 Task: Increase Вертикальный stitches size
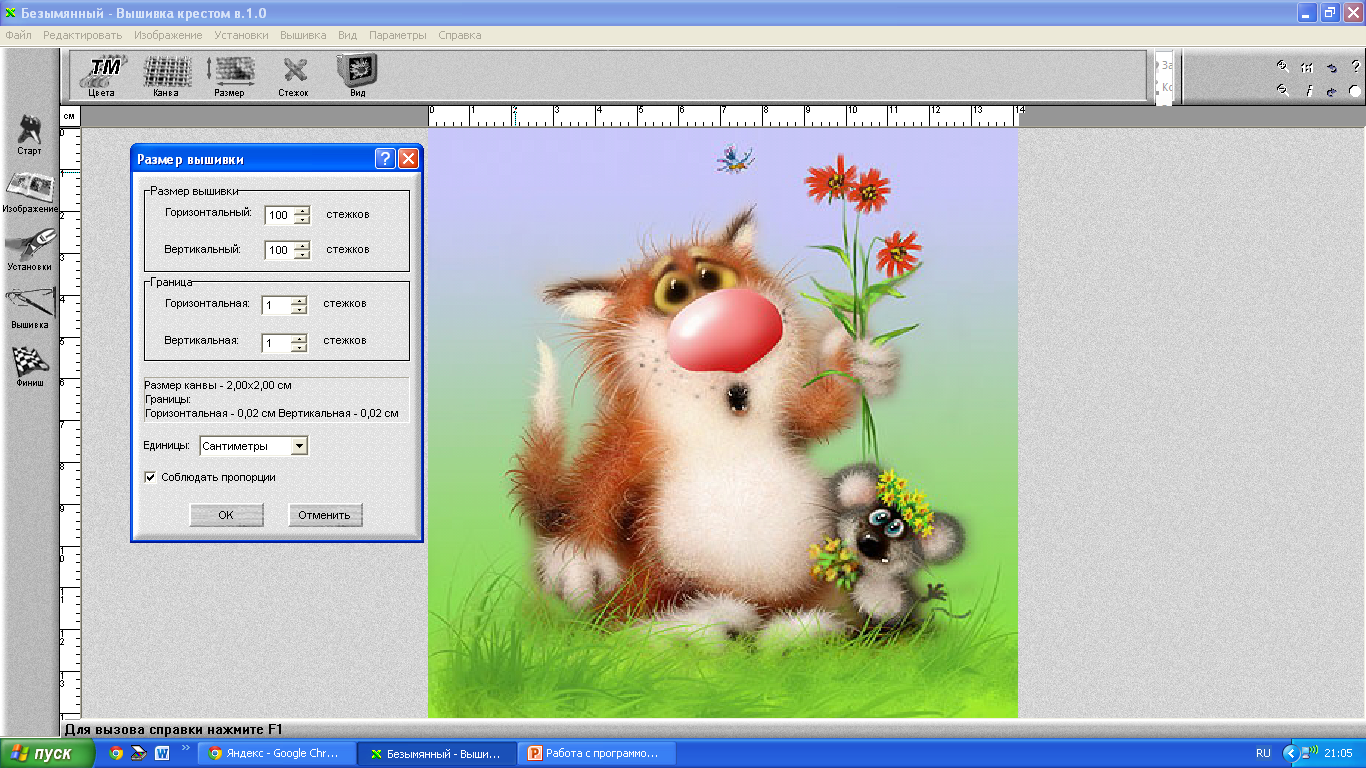(302, 245)
